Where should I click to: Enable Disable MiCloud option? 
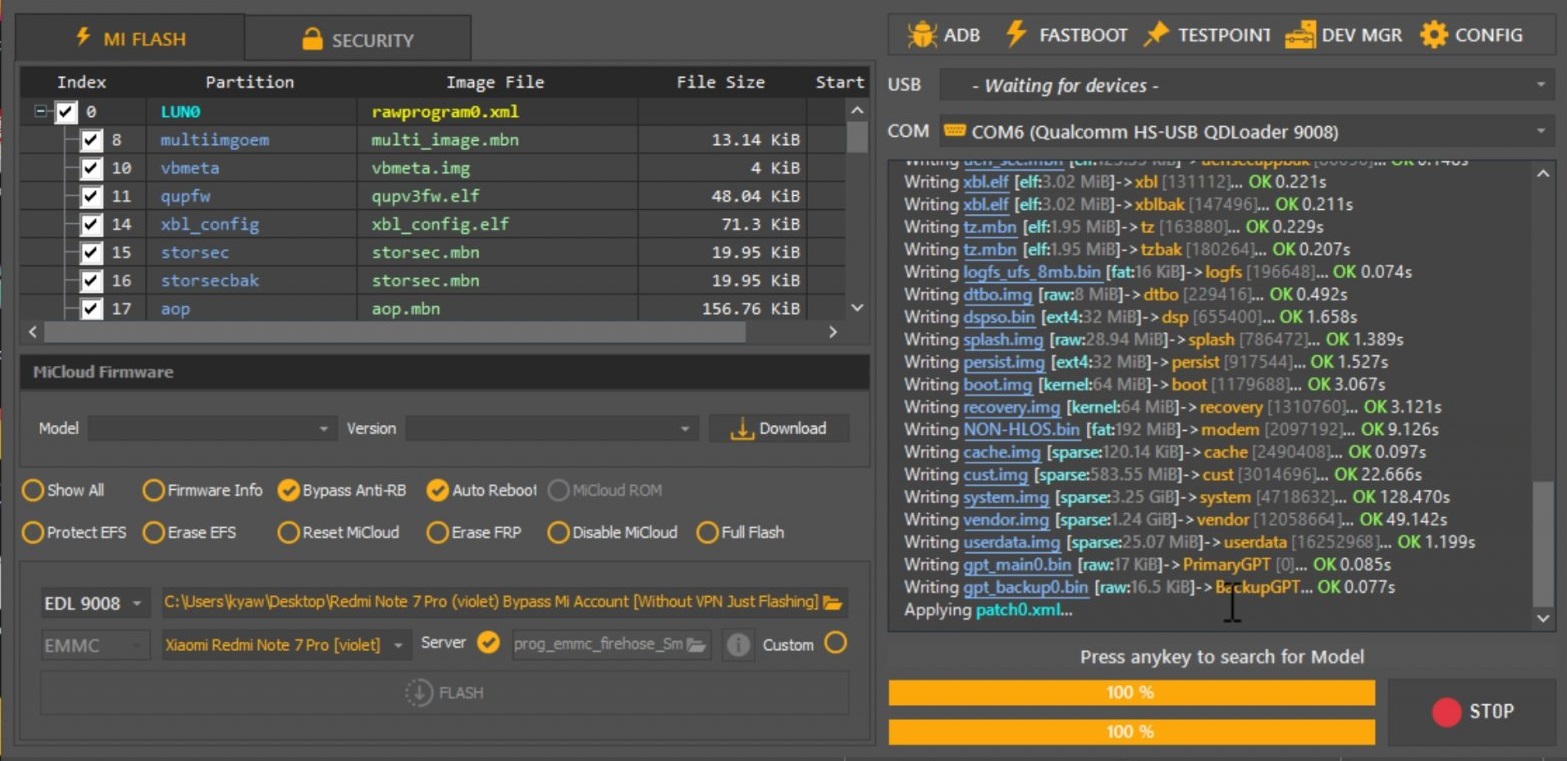pos(558,532)
